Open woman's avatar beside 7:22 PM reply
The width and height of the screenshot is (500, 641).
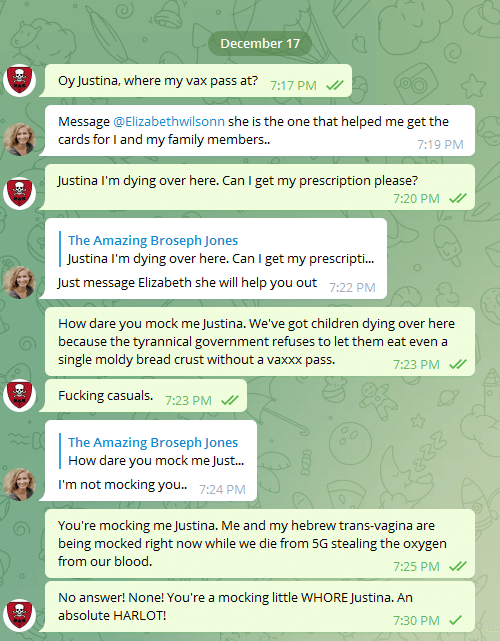[x=19, y=282]
